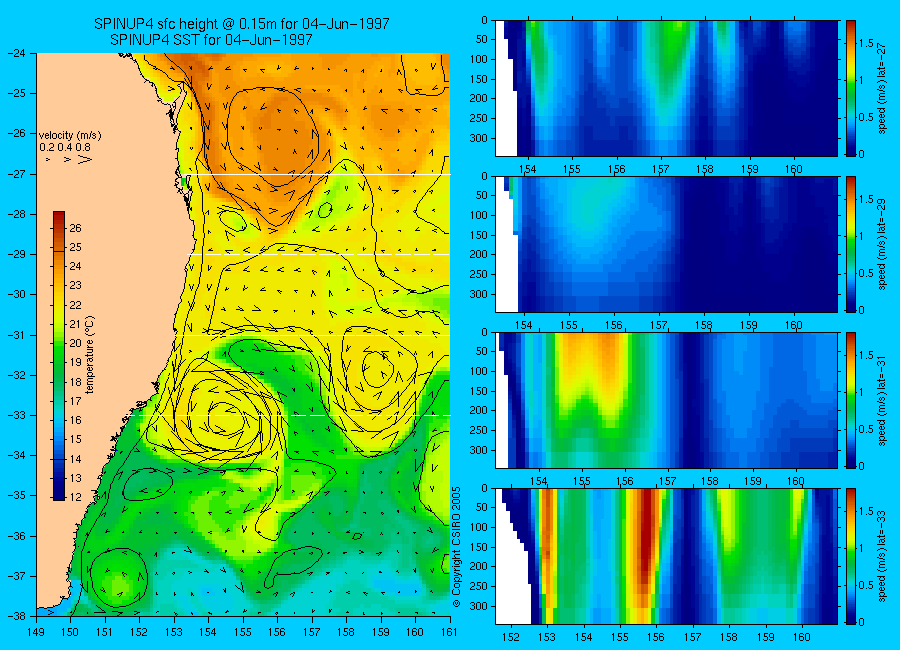
Task: Click the '26' tick on the temperature color bar
Action: click(76, 228)
